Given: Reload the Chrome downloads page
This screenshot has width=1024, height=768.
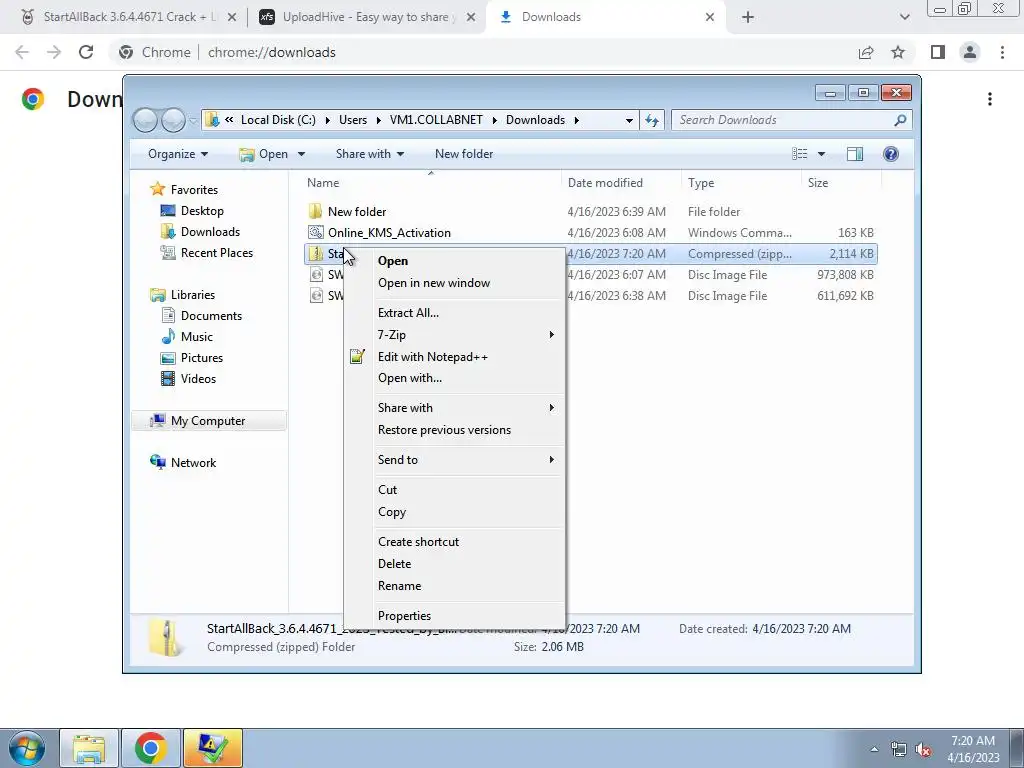Looking at the screenshot, I should coord(86,52).
